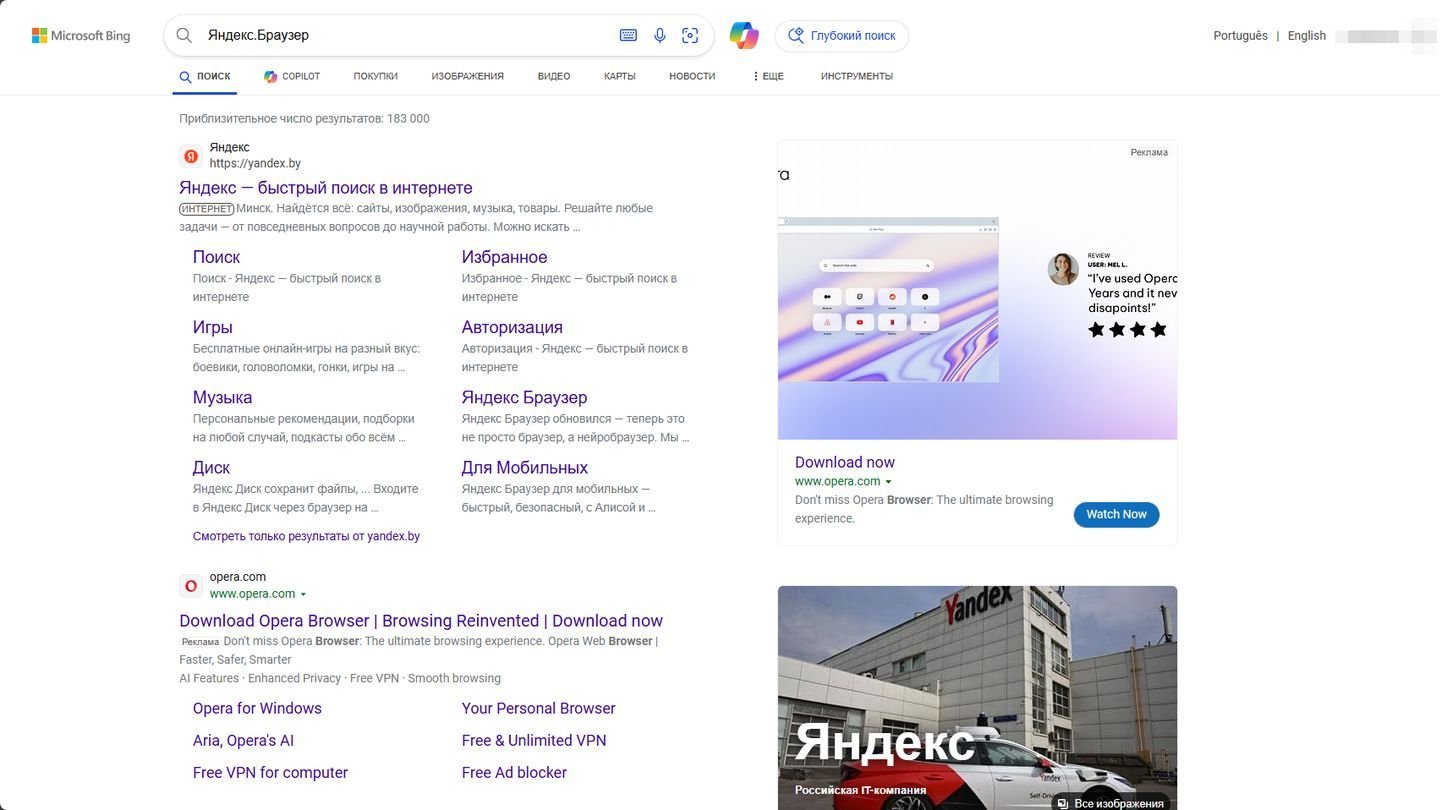Screen dimensions: 1440x810
Task: Switch language to English
Action: pos(1307,35)
